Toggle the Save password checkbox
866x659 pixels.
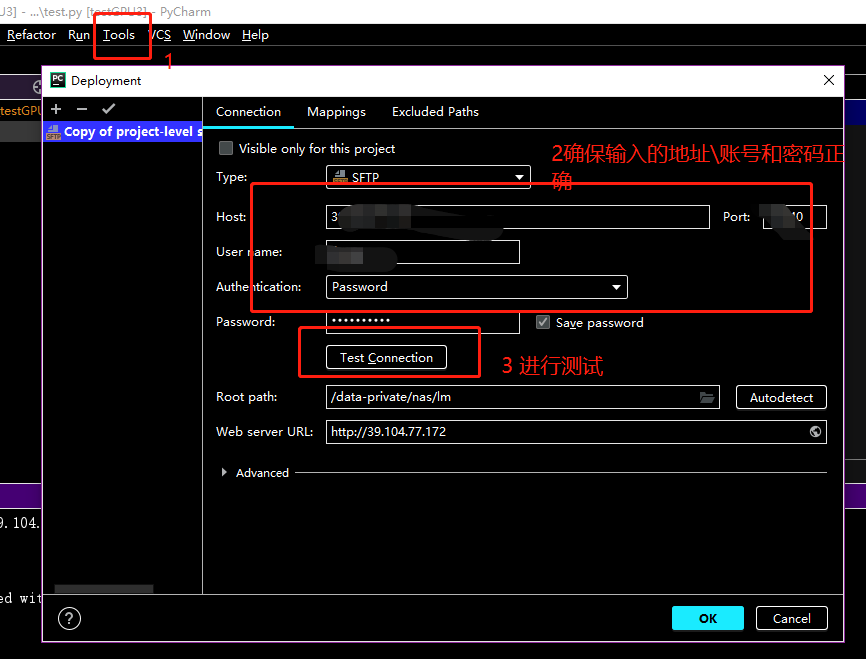(543, 322)
